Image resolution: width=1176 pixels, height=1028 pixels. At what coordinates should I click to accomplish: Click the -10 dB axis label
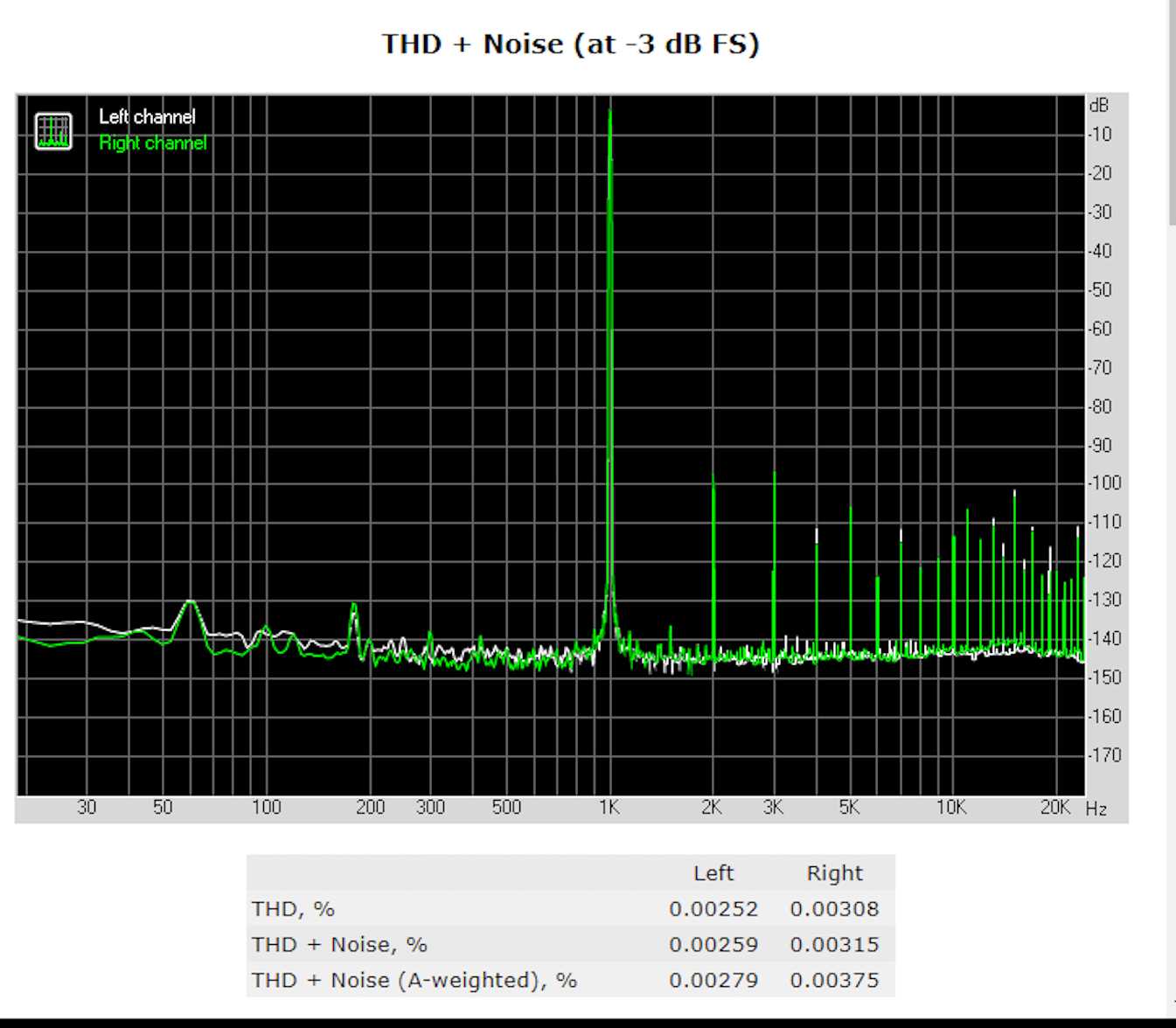coord(1100,135)
